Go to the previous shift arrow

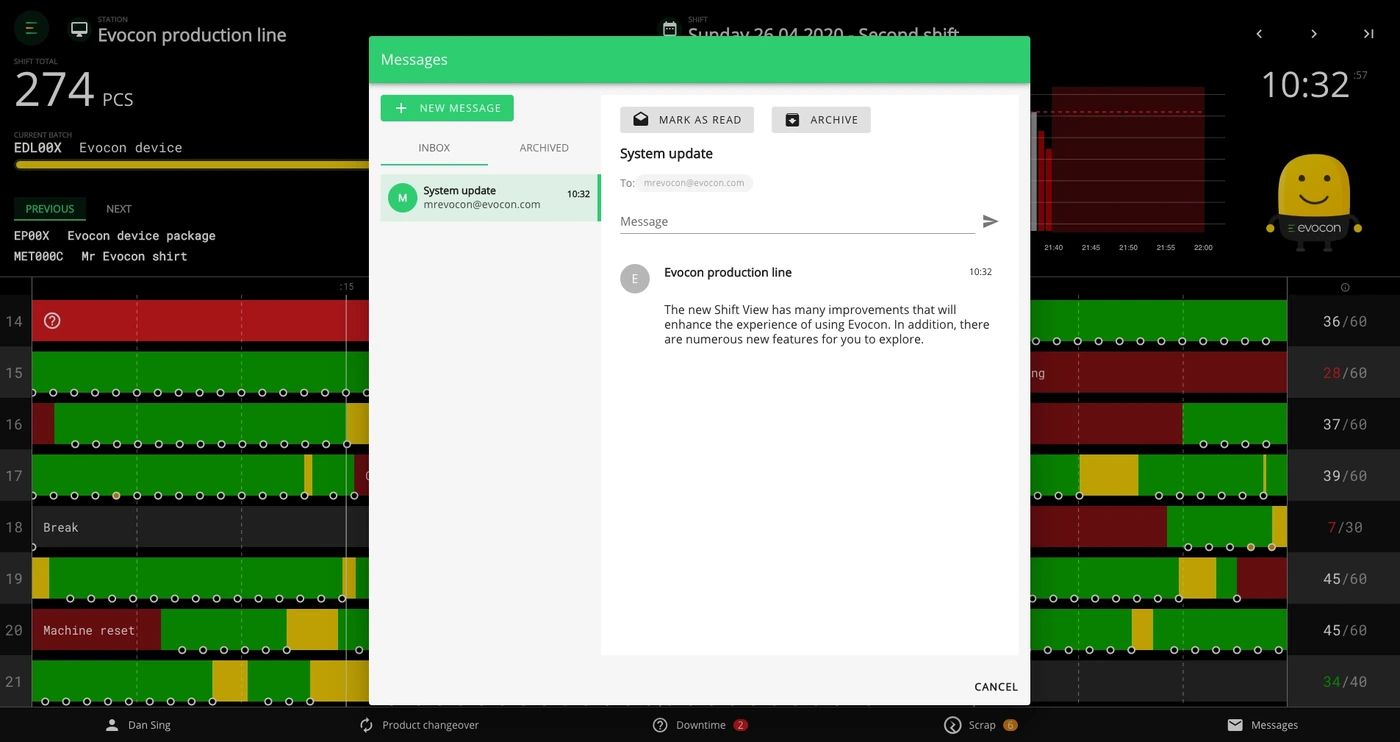pyautogui.click(x=1259, y=34)
